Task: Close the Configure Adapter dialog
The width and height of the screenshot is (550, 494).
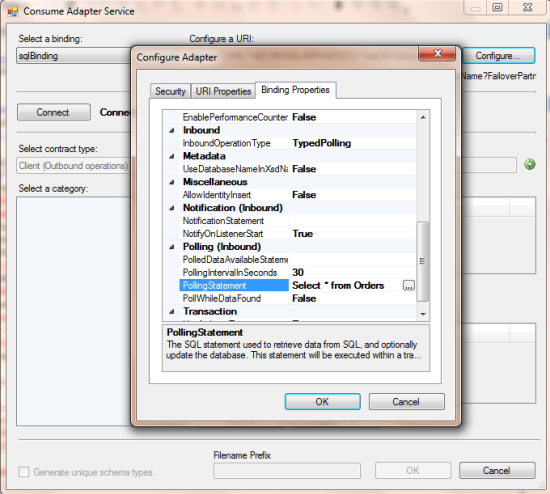Action: pyautogui.click(x=437, y=54)
